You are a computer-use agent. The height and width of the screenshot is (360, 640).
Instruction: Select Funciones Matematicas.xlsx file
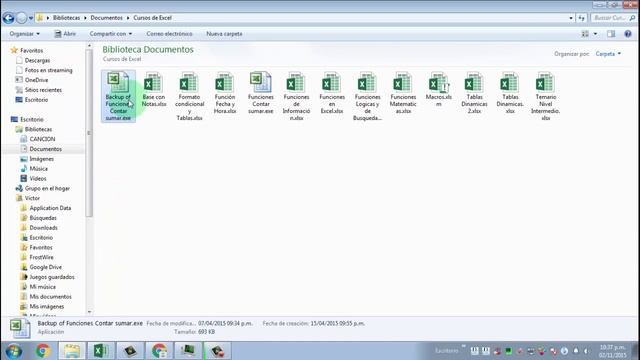click(x=403, y=93)
